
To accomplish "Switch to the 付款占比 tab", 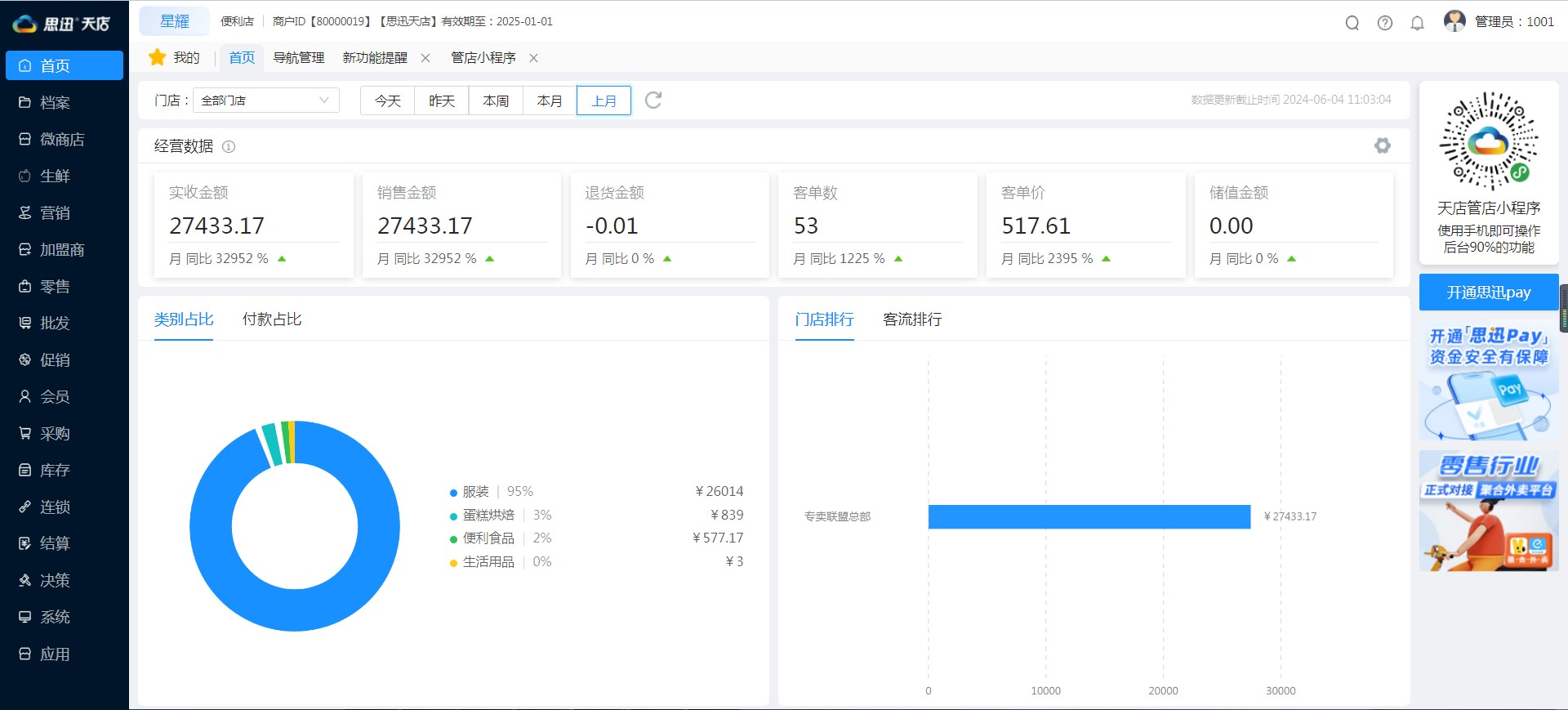I will click(x=272, y=319).
